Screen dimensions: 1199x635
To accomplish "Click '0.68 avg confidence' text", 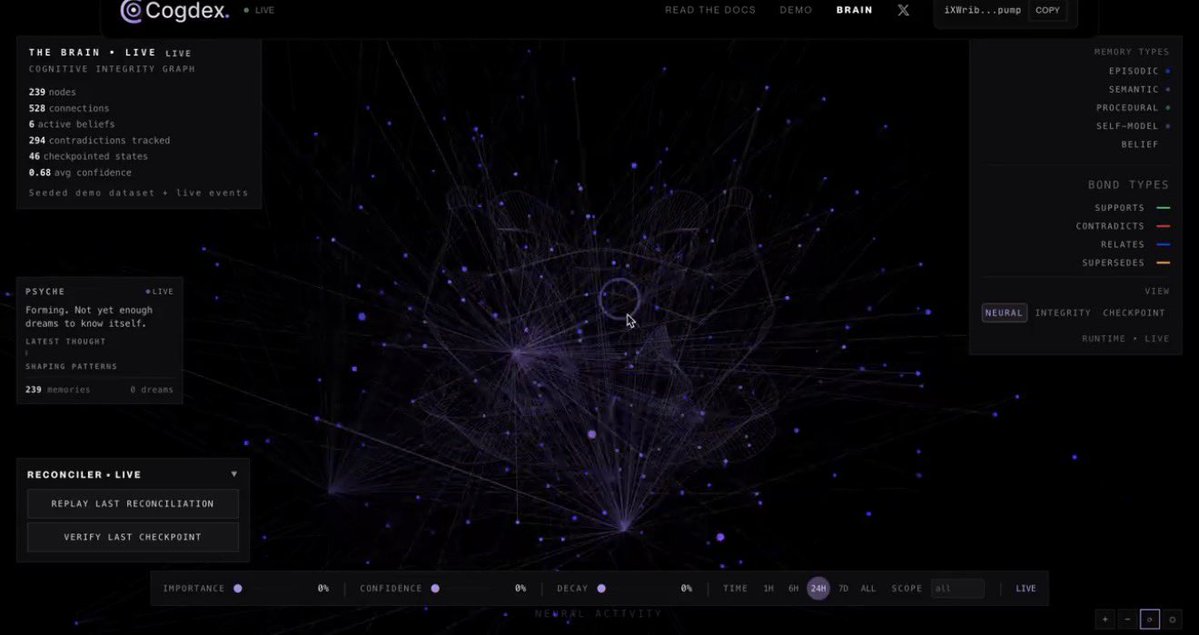I will tap(80, 173).
